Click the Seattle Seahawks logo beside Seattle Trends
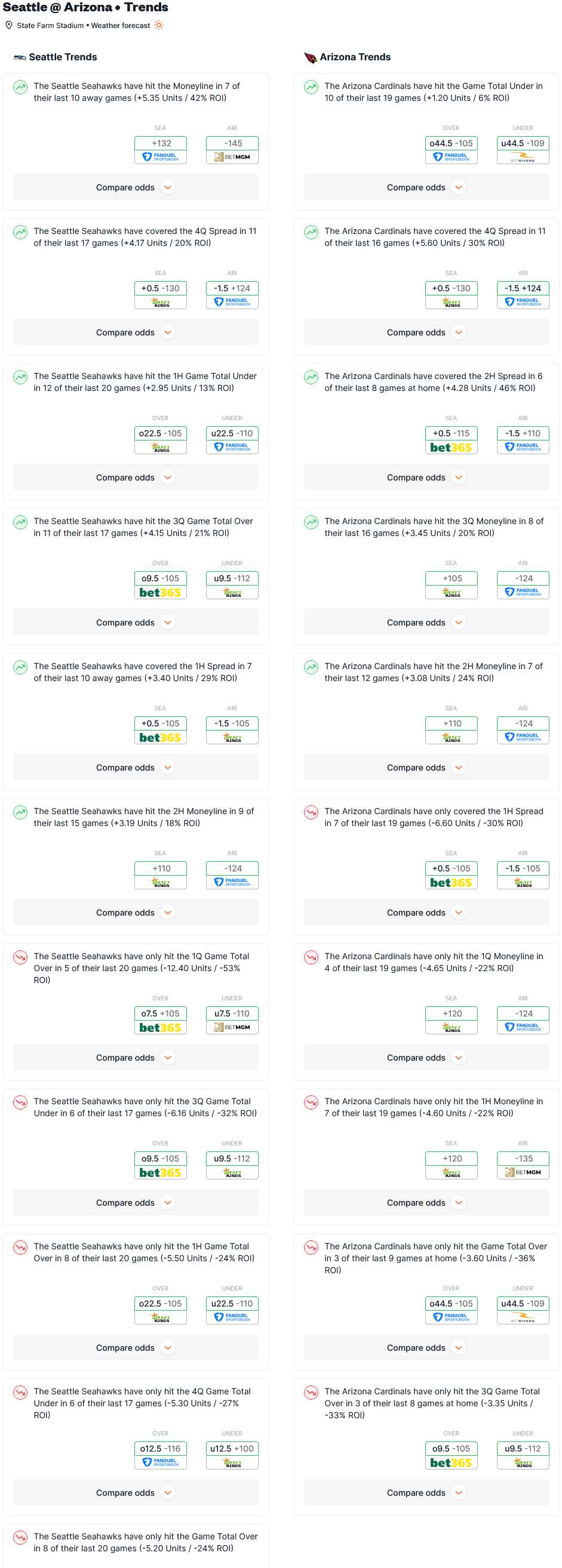The image size is (562, 1568). pos(20,57)
